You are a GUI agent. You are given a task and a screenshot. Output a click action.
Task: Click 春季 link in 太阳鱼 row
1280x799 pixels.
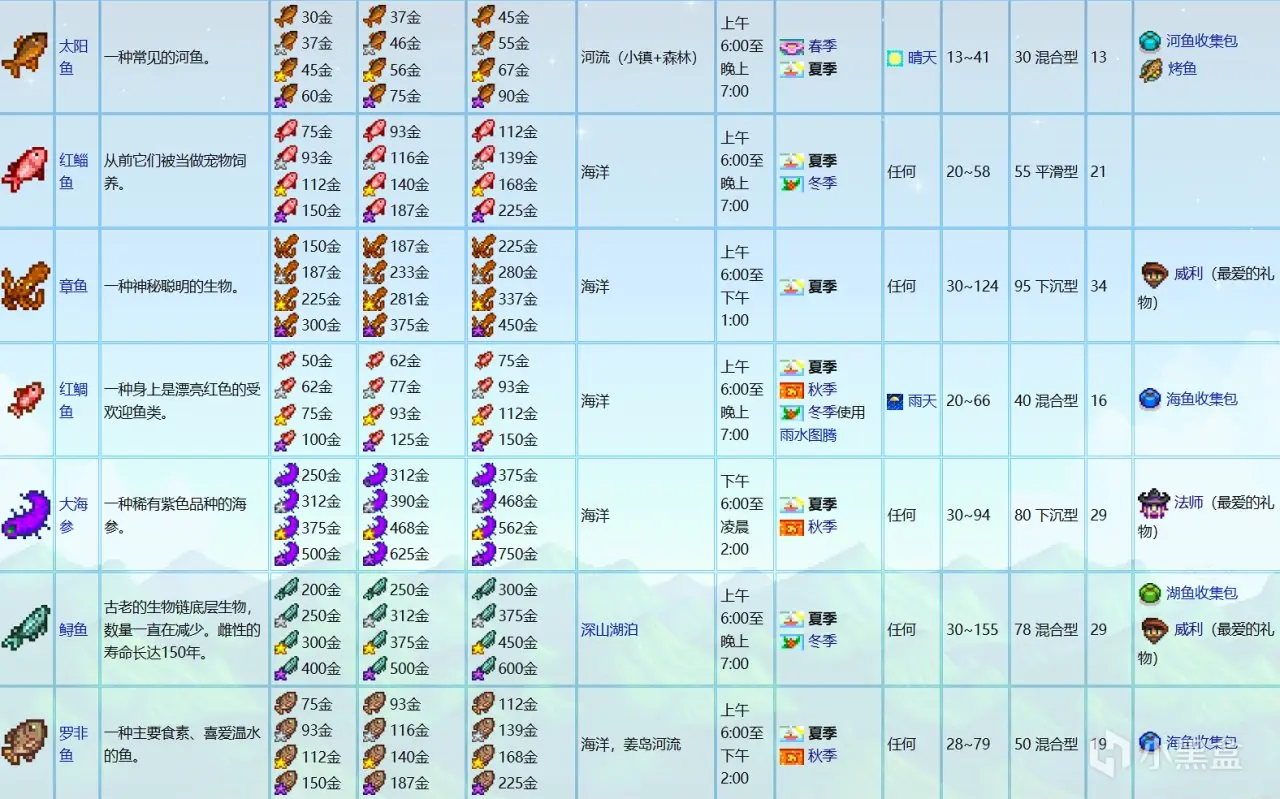(x=822, y=46)
